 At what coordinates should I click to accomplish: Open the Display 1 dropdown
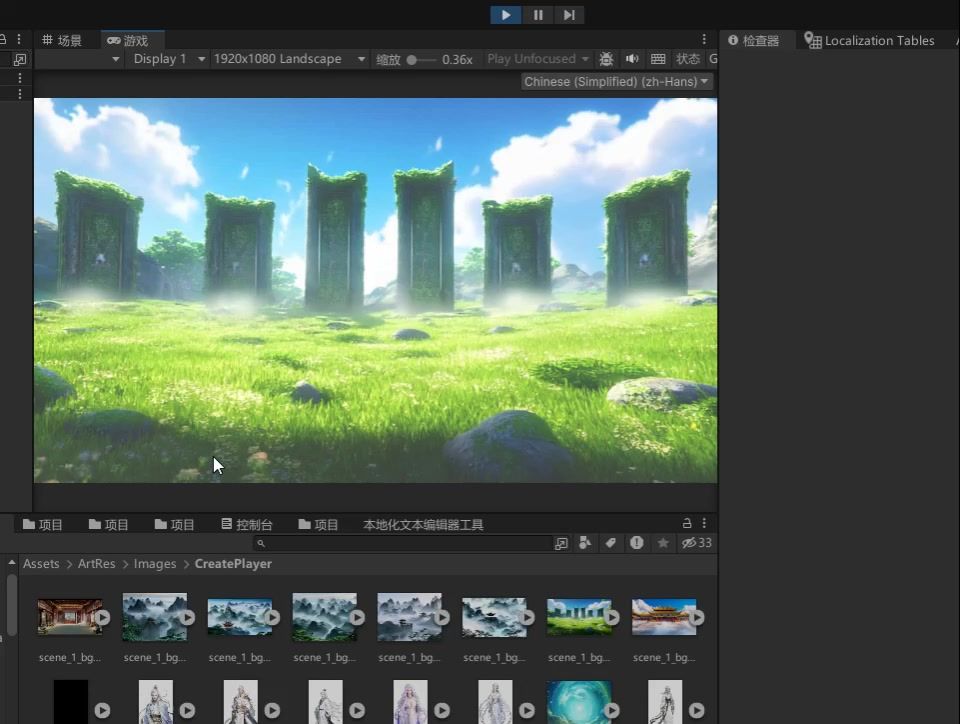pos(168,59)
